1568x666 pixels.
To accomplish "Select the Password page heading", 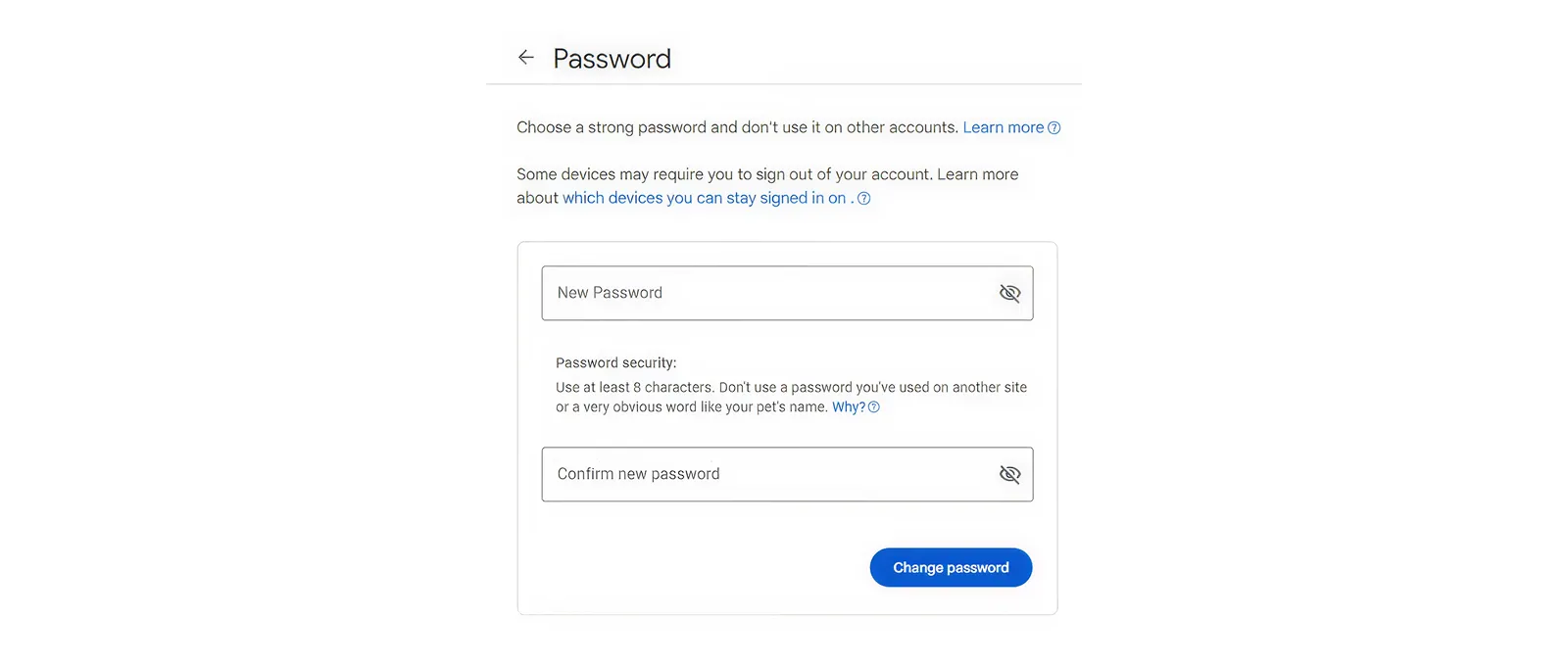I will (x=612, y=59).
